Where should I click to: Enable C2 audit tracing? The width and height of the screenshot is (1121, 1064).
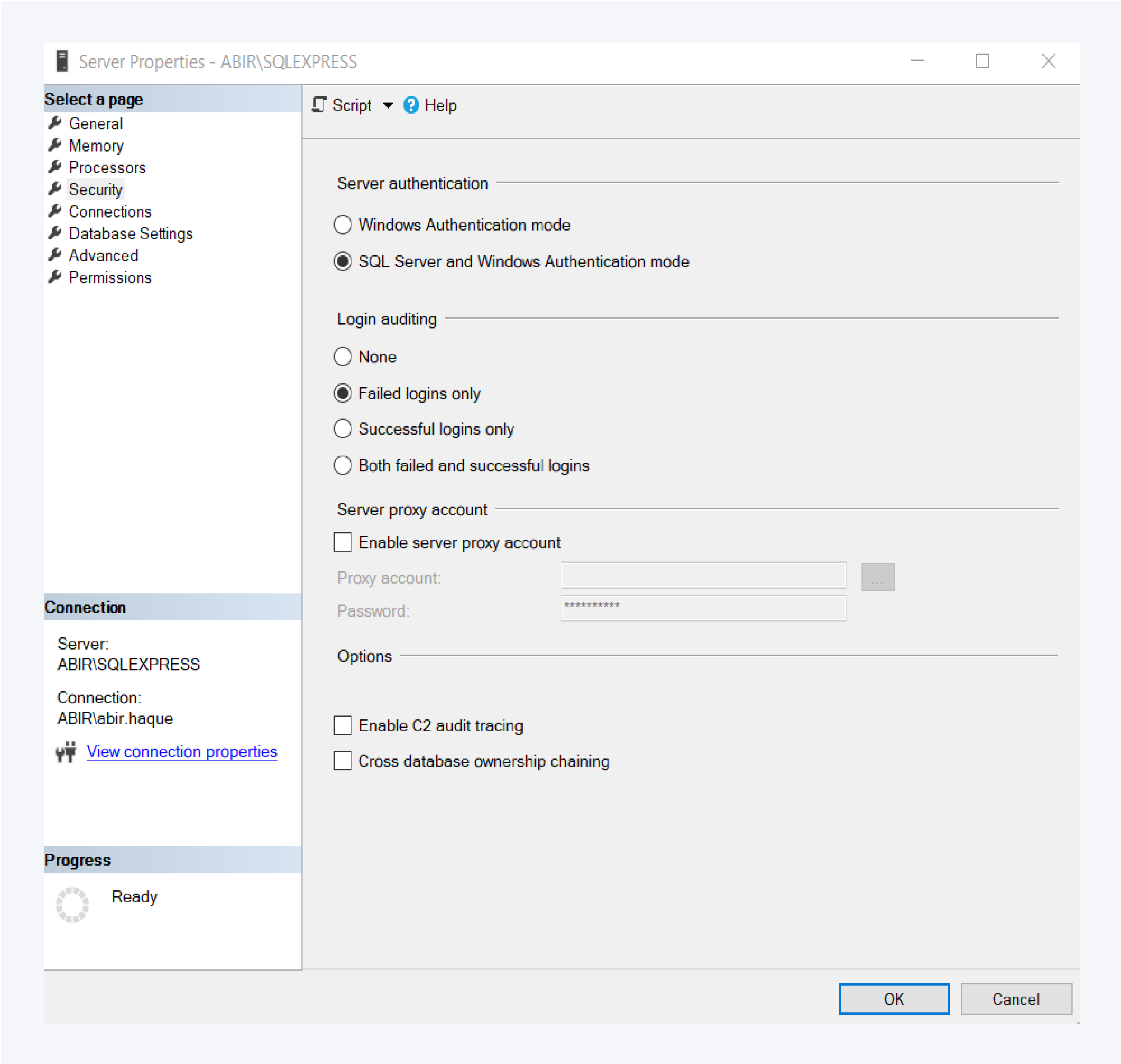pos(342,725)
